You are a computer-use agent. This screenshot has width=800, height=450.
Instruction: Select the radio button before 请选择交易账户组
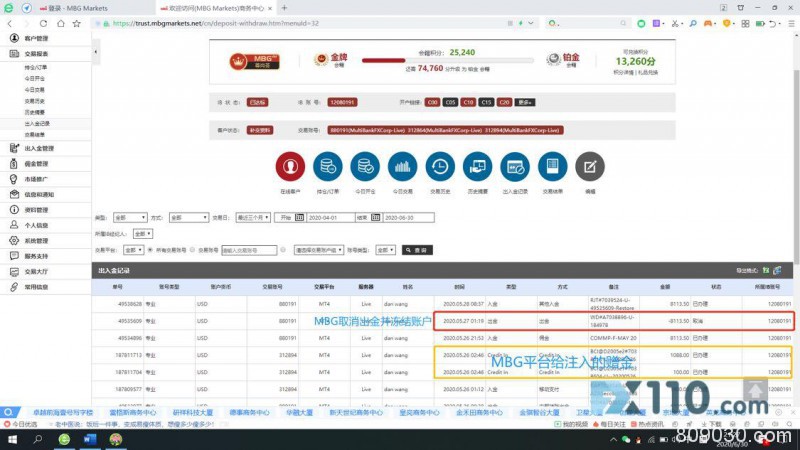pos(283,250)
